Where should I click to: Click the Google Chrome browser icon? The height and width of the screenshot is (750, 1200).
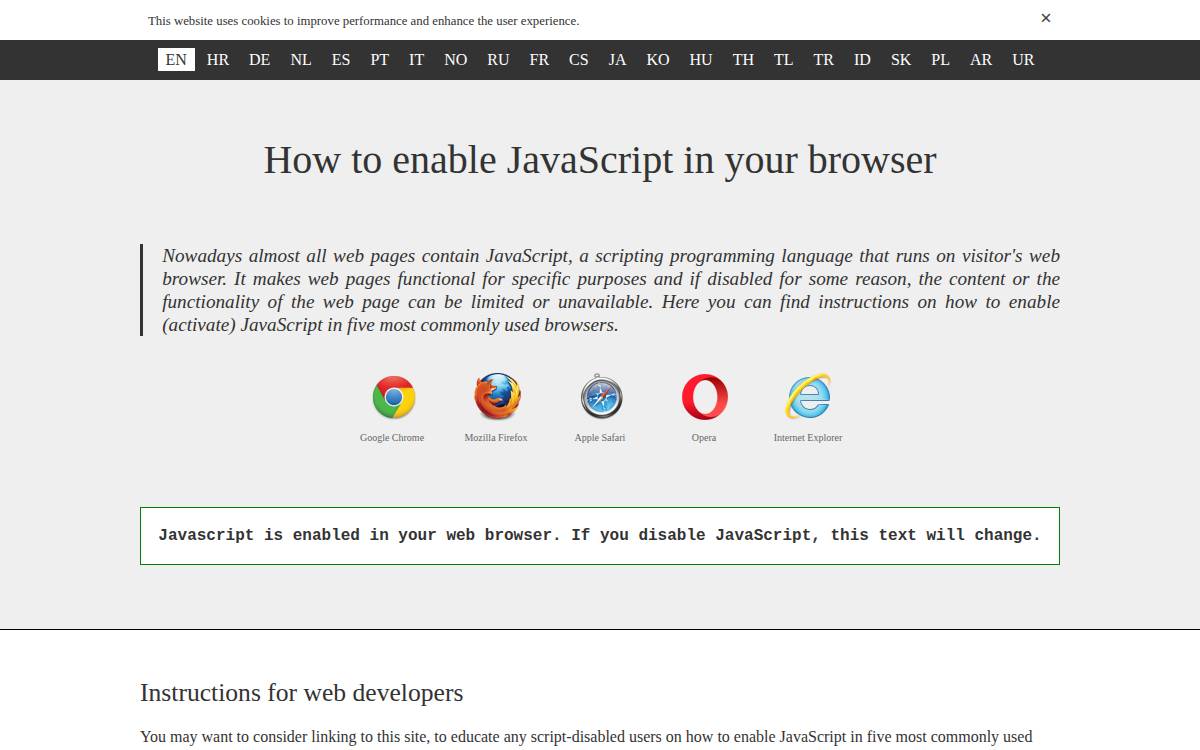pyautogui.click(x=394, y=397)
